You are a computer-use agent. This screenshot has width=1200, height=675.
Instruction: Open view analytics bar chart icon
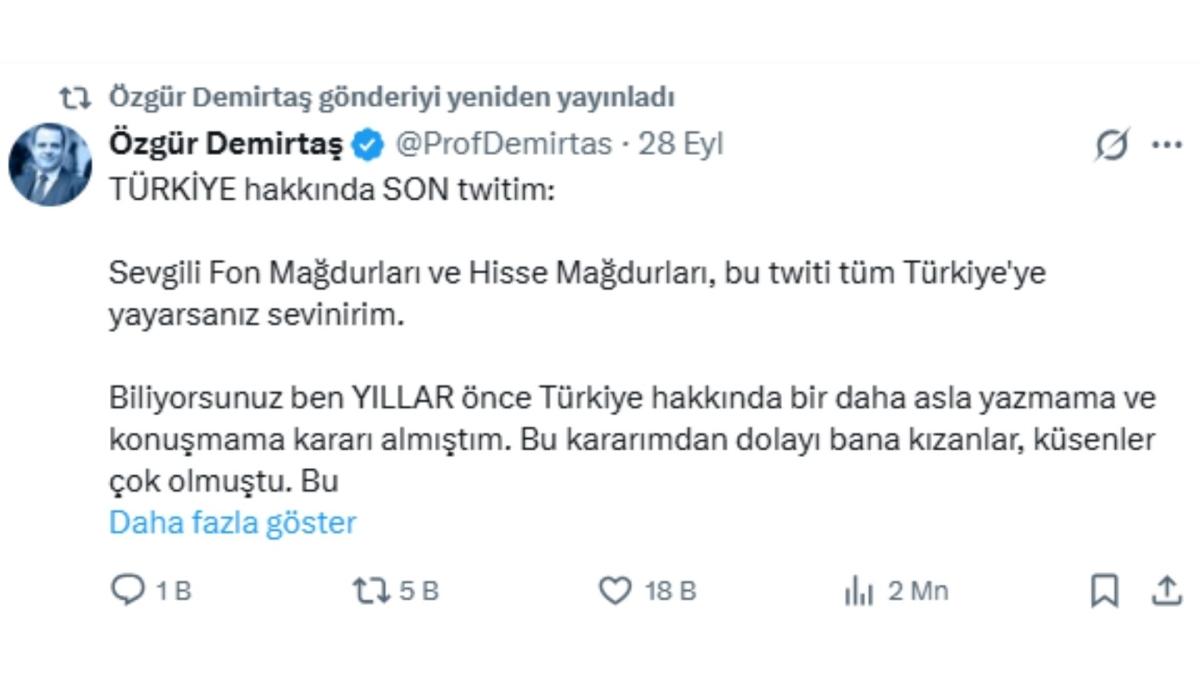[x=859, y=591]
